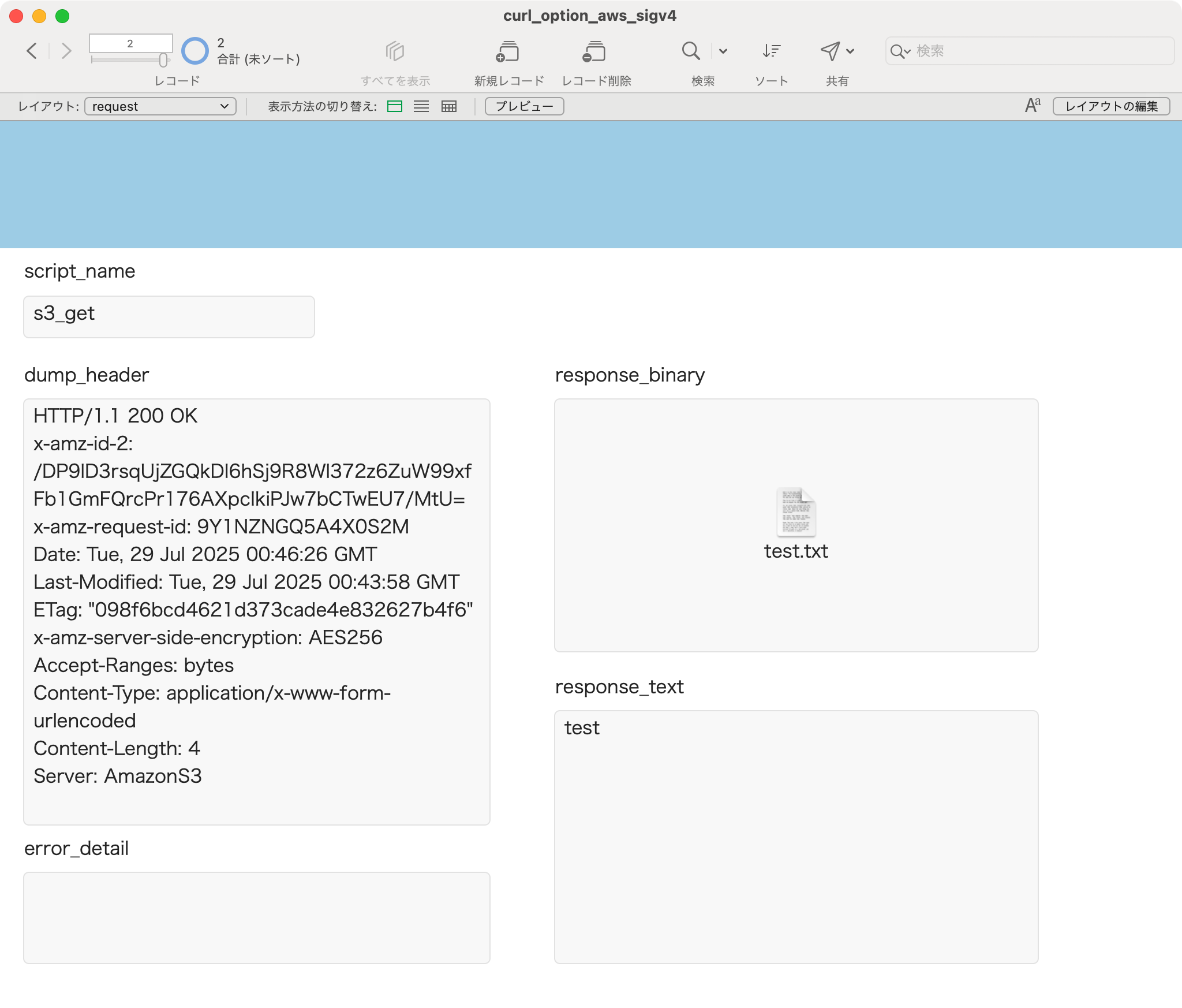Open the 共有 share icon
The height and width of the screenshot is (1008, 1182).
click(x=830, y=51)
